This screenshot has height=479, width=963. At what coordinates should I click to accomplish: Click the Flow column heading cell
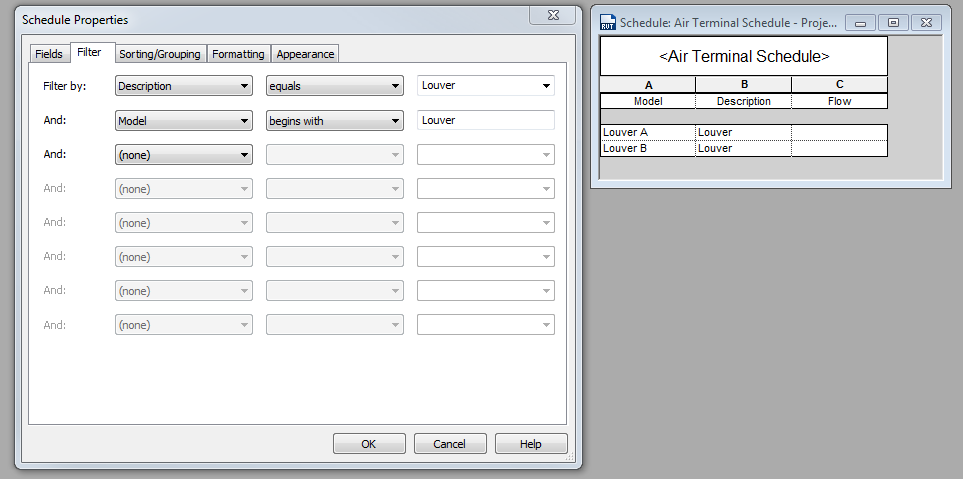point(840,101)
